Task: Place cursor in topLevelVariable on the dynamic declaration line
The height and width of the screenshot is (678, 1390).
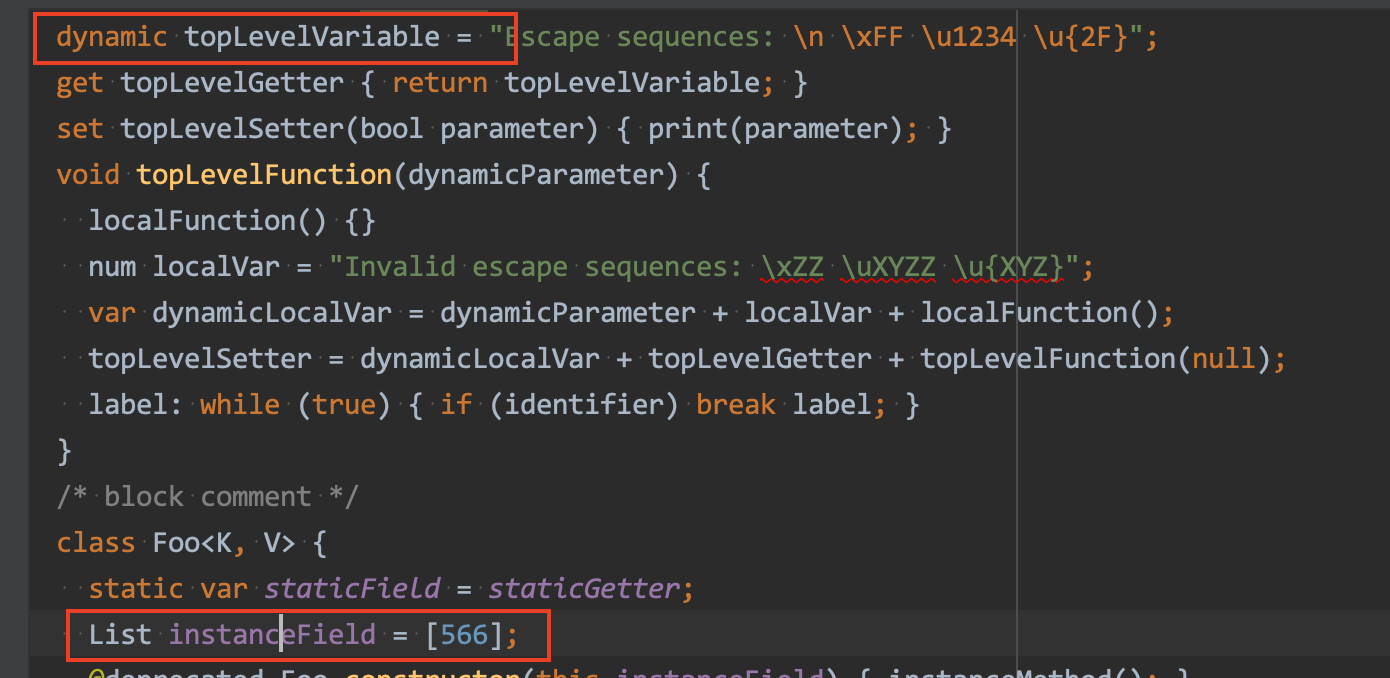Action: click(312, 38)
